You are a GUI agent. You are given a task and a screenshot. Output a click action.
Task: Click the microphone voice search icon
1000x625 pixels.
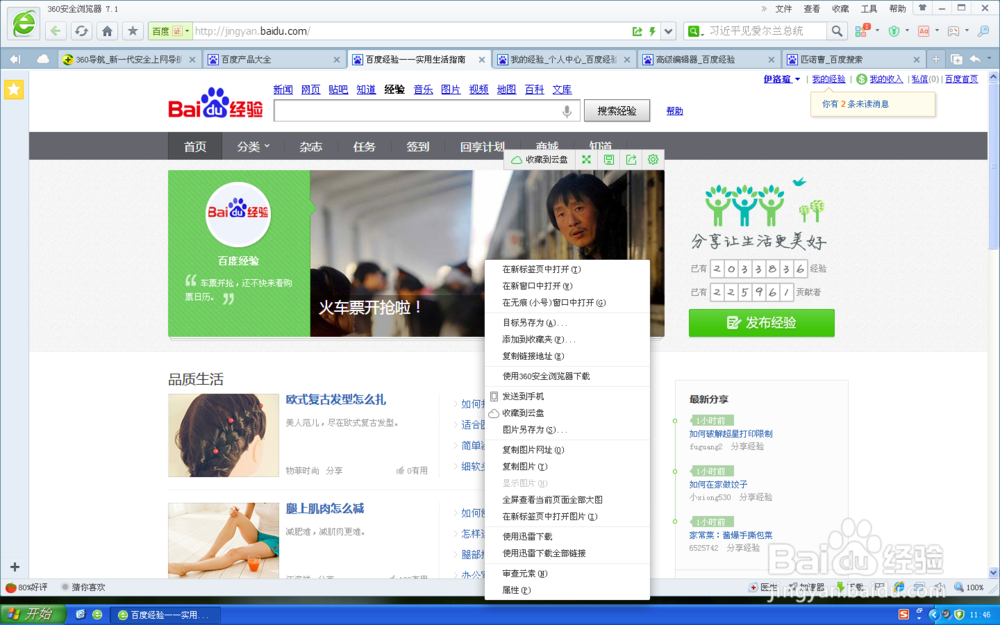[566, 111]
